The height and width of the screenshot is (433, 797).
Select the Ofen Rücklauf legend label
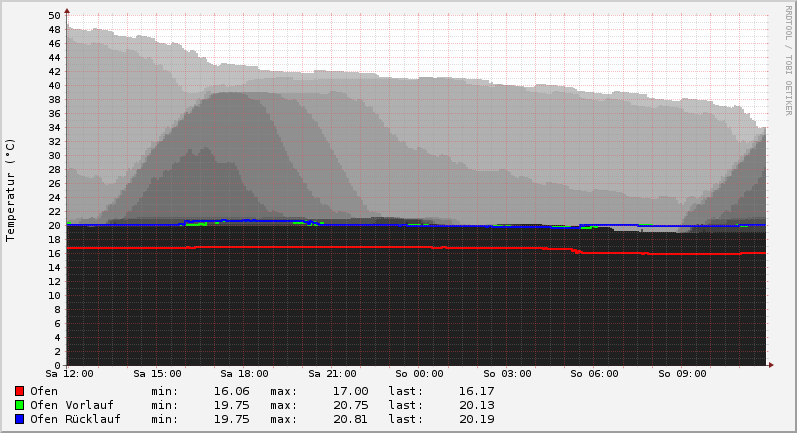(75, 419)
